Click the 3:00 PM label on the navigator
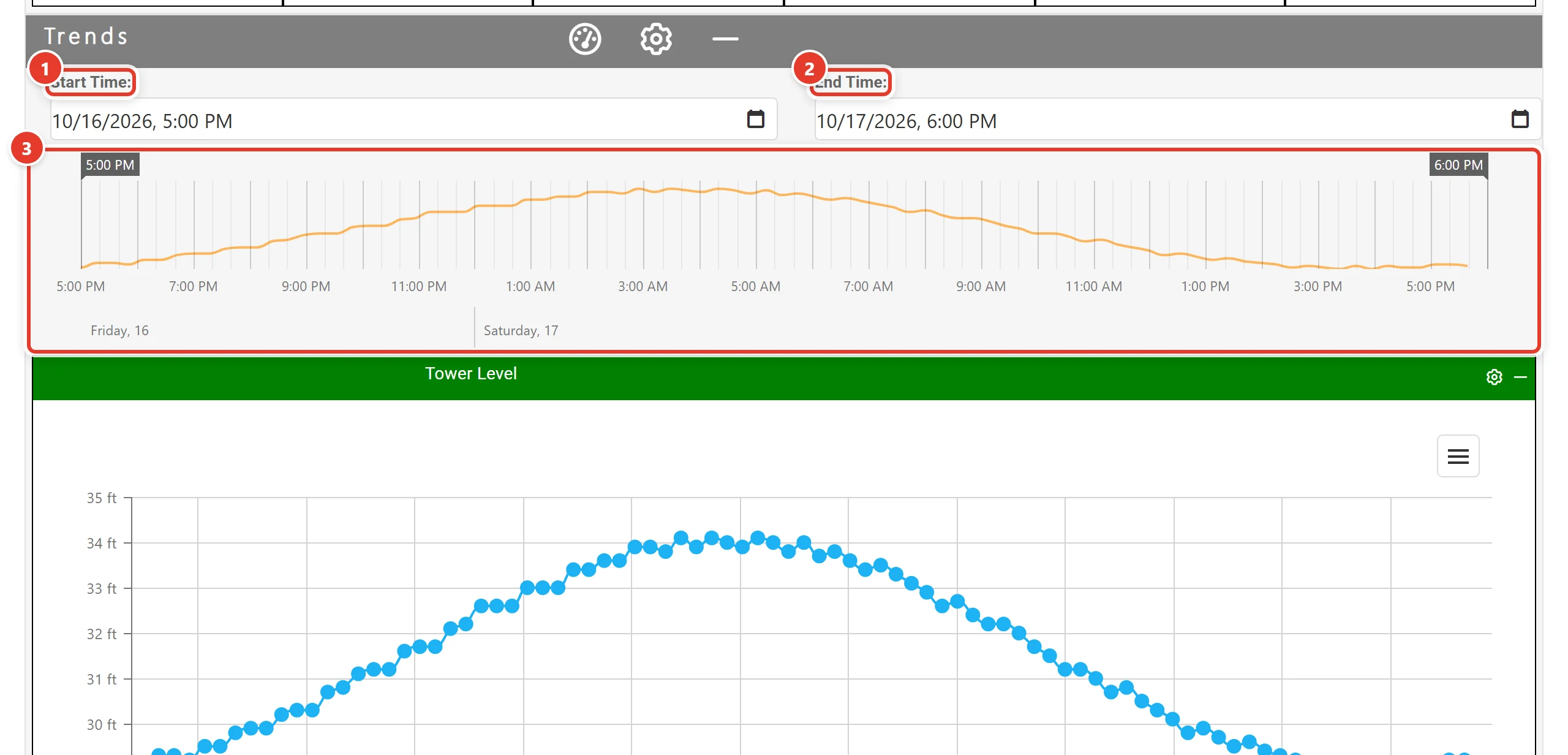 tap(1318, 286)
